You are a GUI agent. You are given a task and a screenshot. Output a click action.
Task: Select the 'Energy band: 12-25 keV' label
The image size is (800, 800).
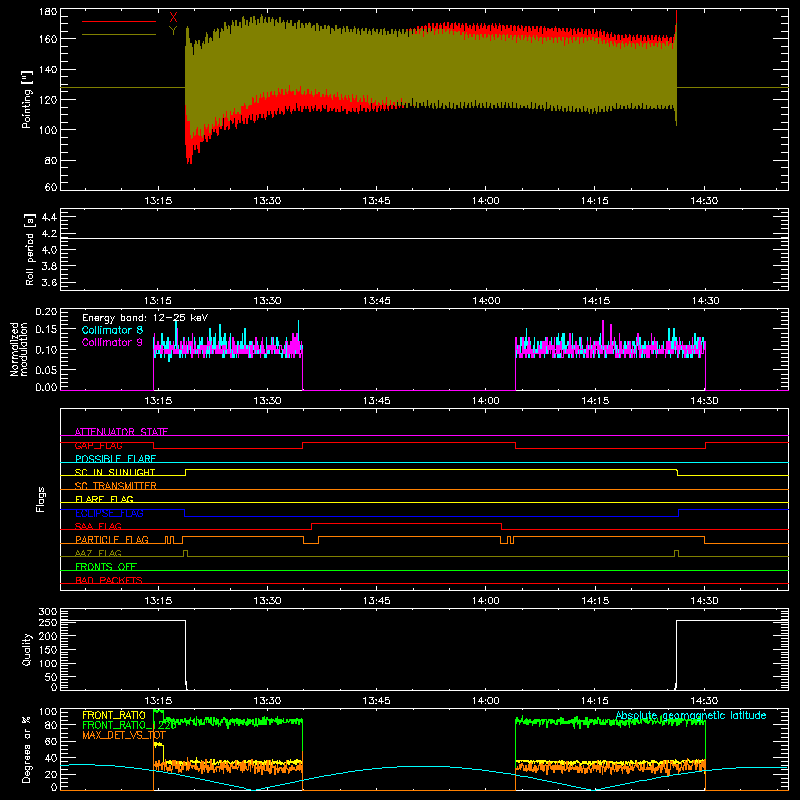[x=145, y=318]
